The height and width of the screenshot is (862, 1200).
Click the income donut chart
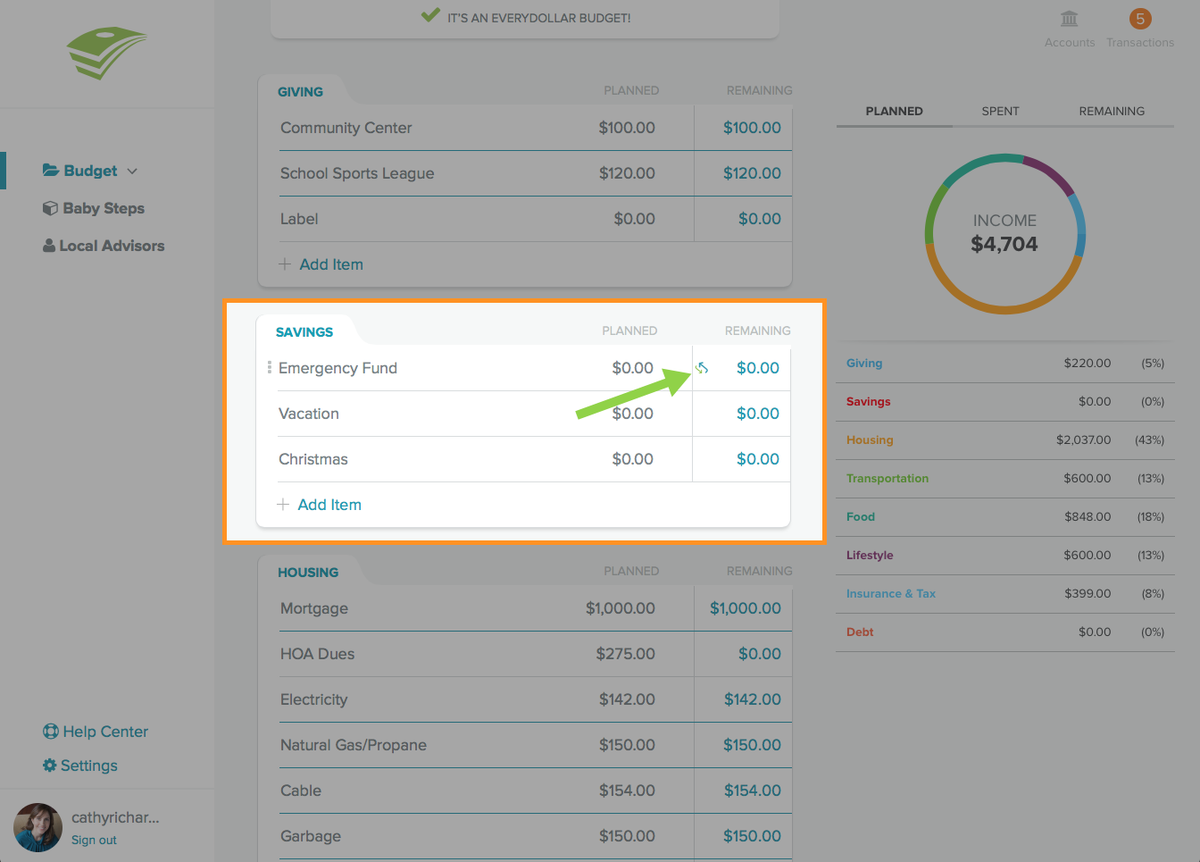click(1005, 233)
